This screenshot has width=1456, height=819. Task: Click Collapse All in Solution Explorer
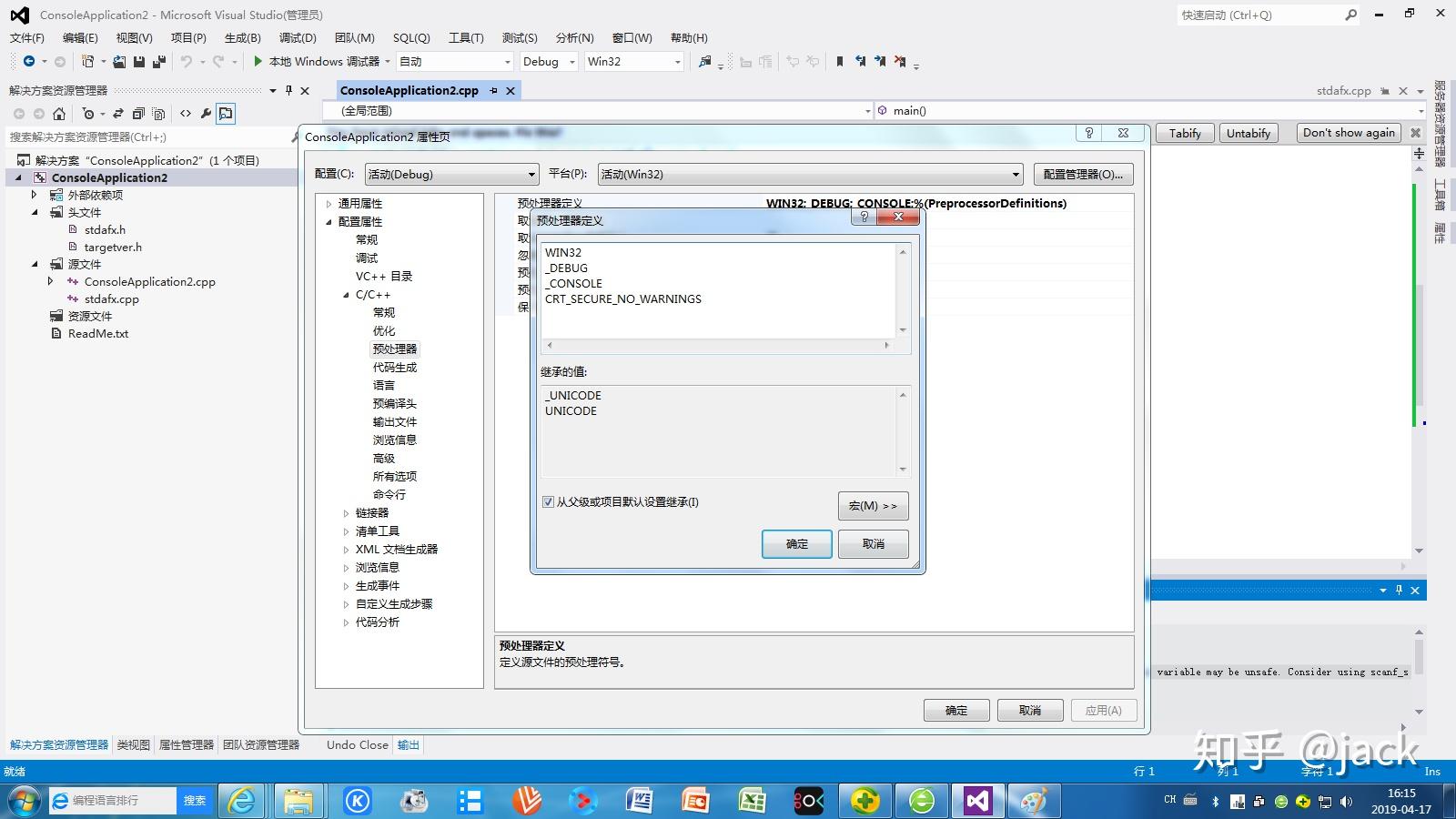click(x=138, y=114)
